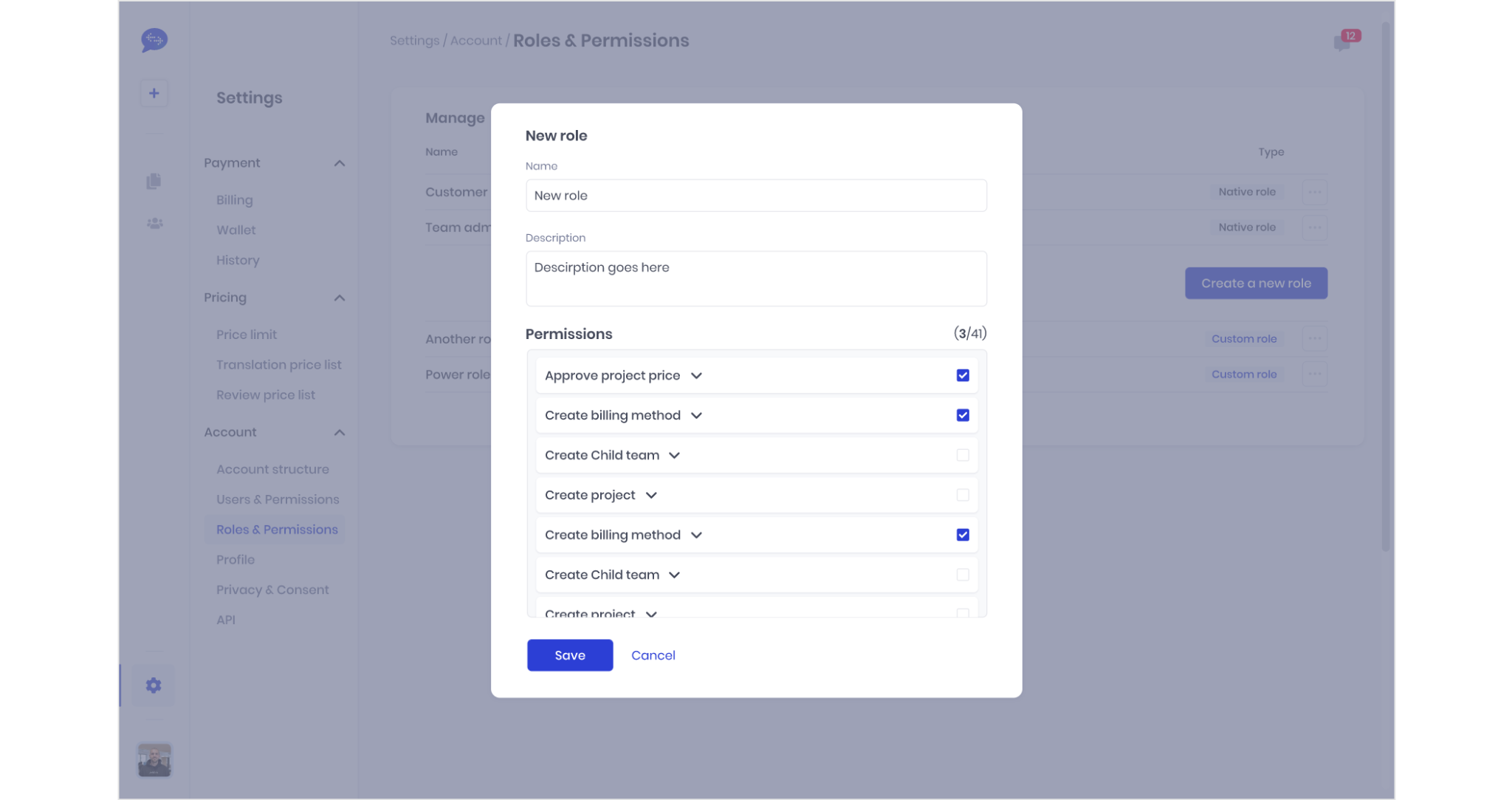Open the team users icon in sidebar
This screenshot has width=1512, height=800.
pos(154,223)
